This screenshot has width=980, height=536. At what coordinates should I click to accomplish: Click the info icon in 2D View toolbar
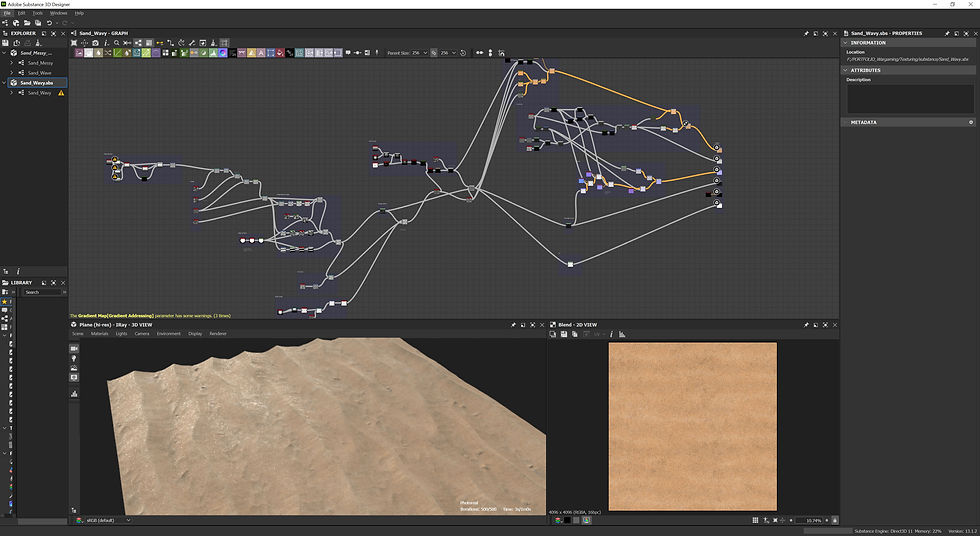[611, 334]
